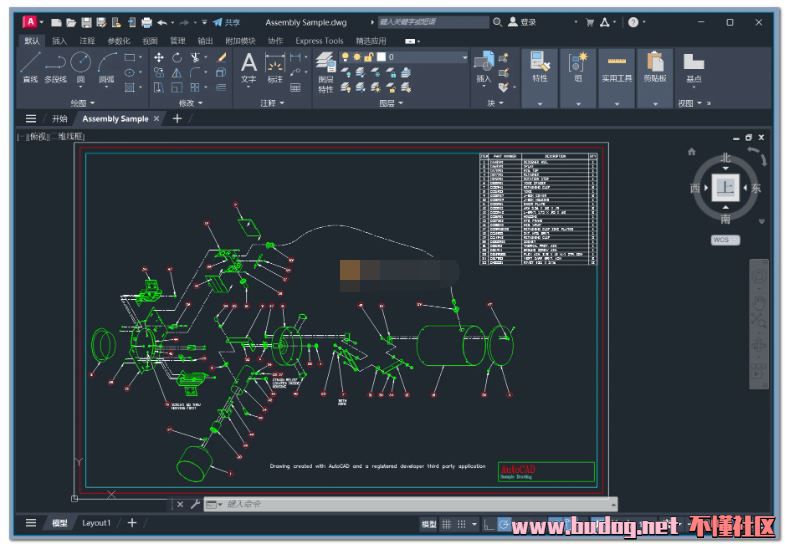Add a new drawing tab with plus

click(x=177, y=119)
